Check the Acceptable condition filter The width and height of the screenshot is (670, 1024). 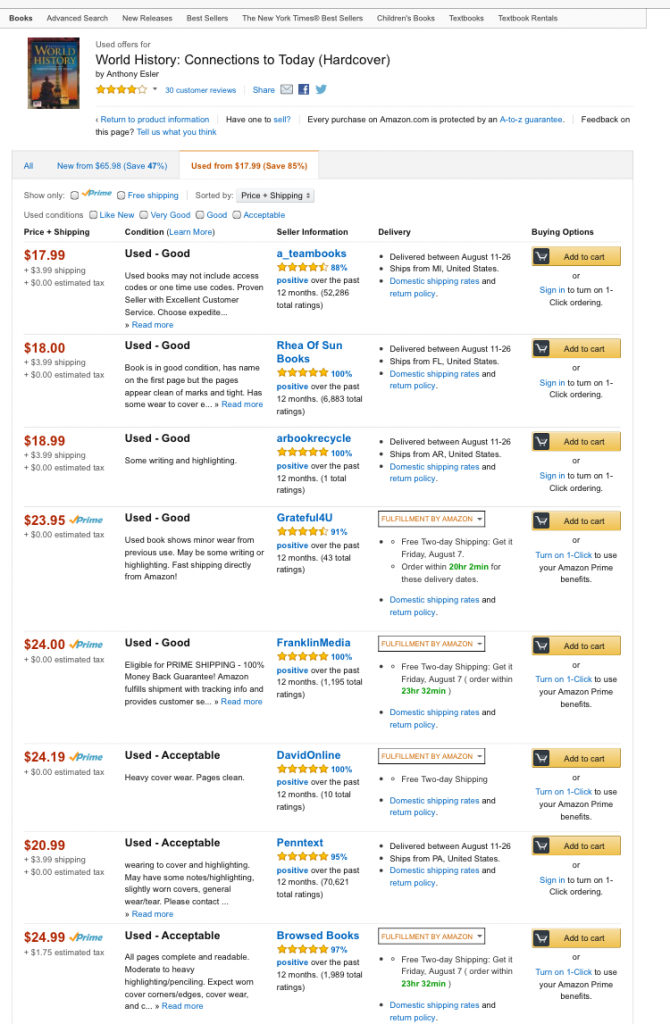pos(236,214)
